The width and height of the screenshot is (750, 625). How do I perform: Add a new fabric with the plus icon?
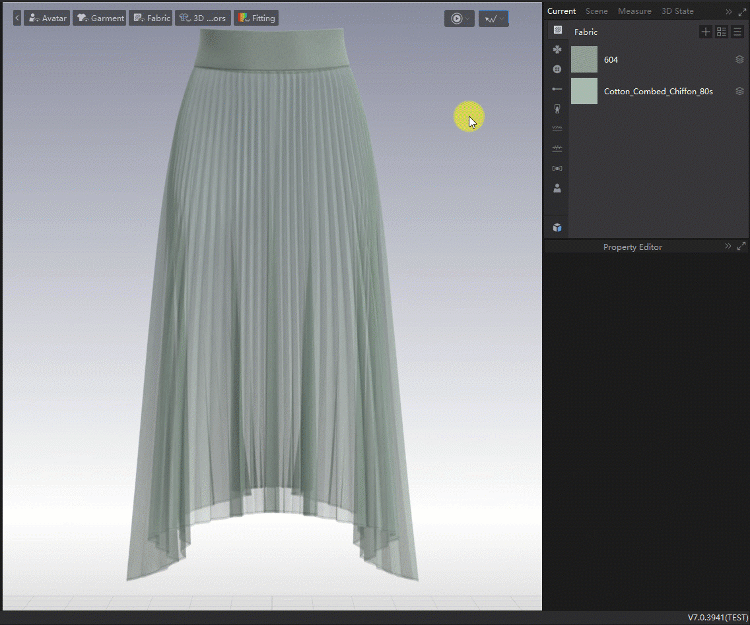click(705, 32)
